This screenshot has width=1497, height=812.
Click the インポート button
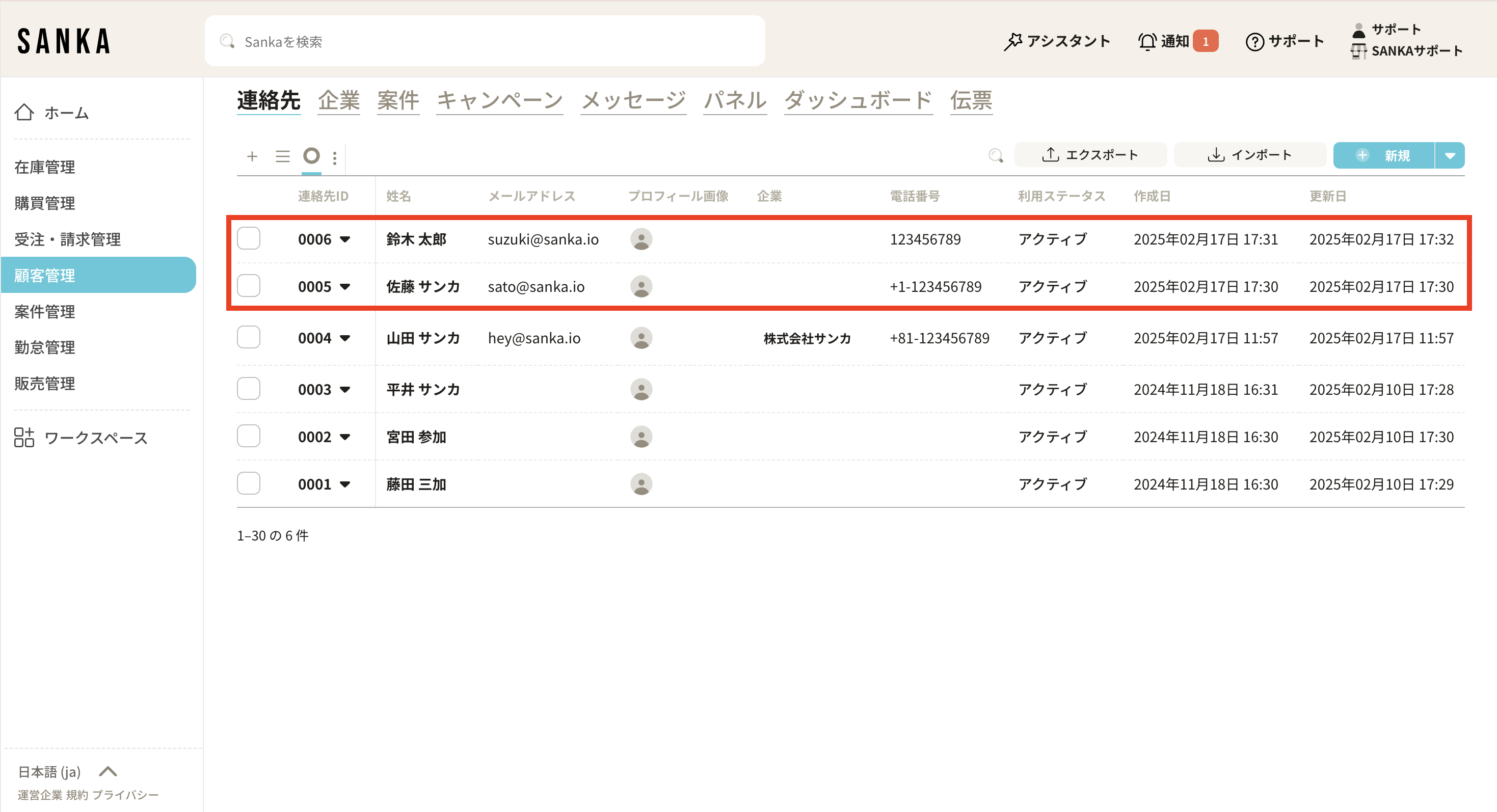1249,155
